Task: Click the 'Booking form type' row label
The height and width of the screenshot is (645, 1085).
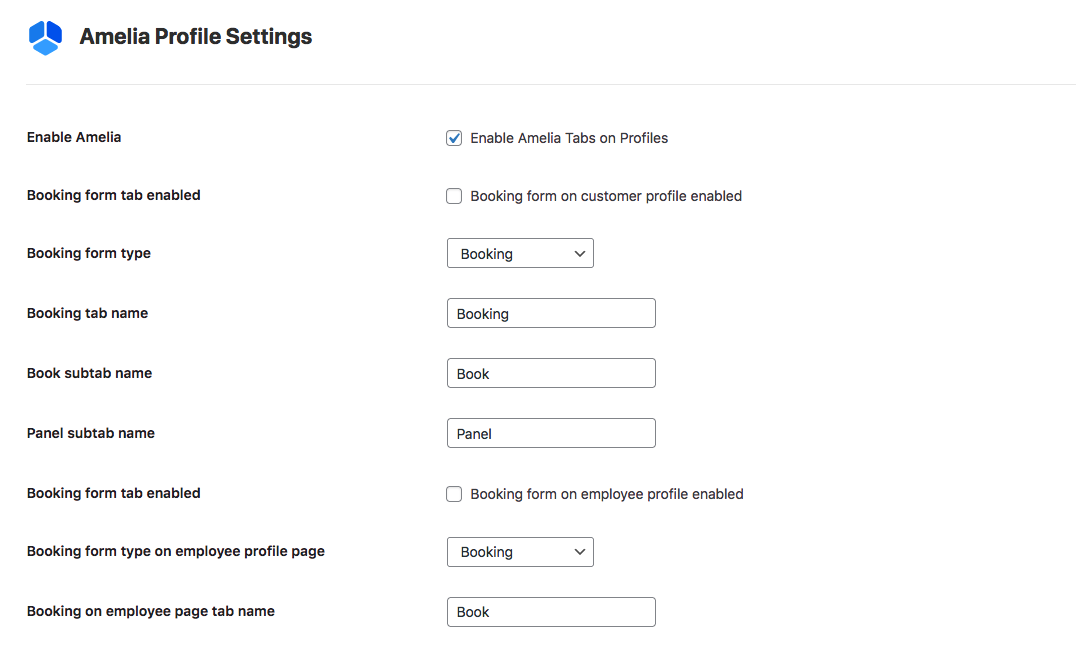Action: [89, 253]
